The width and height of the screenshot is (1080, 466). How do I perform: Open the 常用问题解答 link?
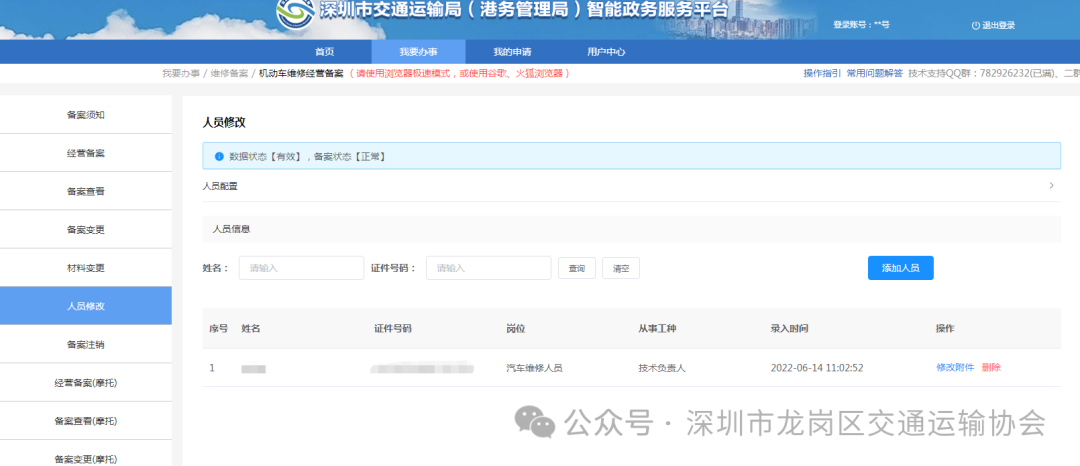point(874,73)
